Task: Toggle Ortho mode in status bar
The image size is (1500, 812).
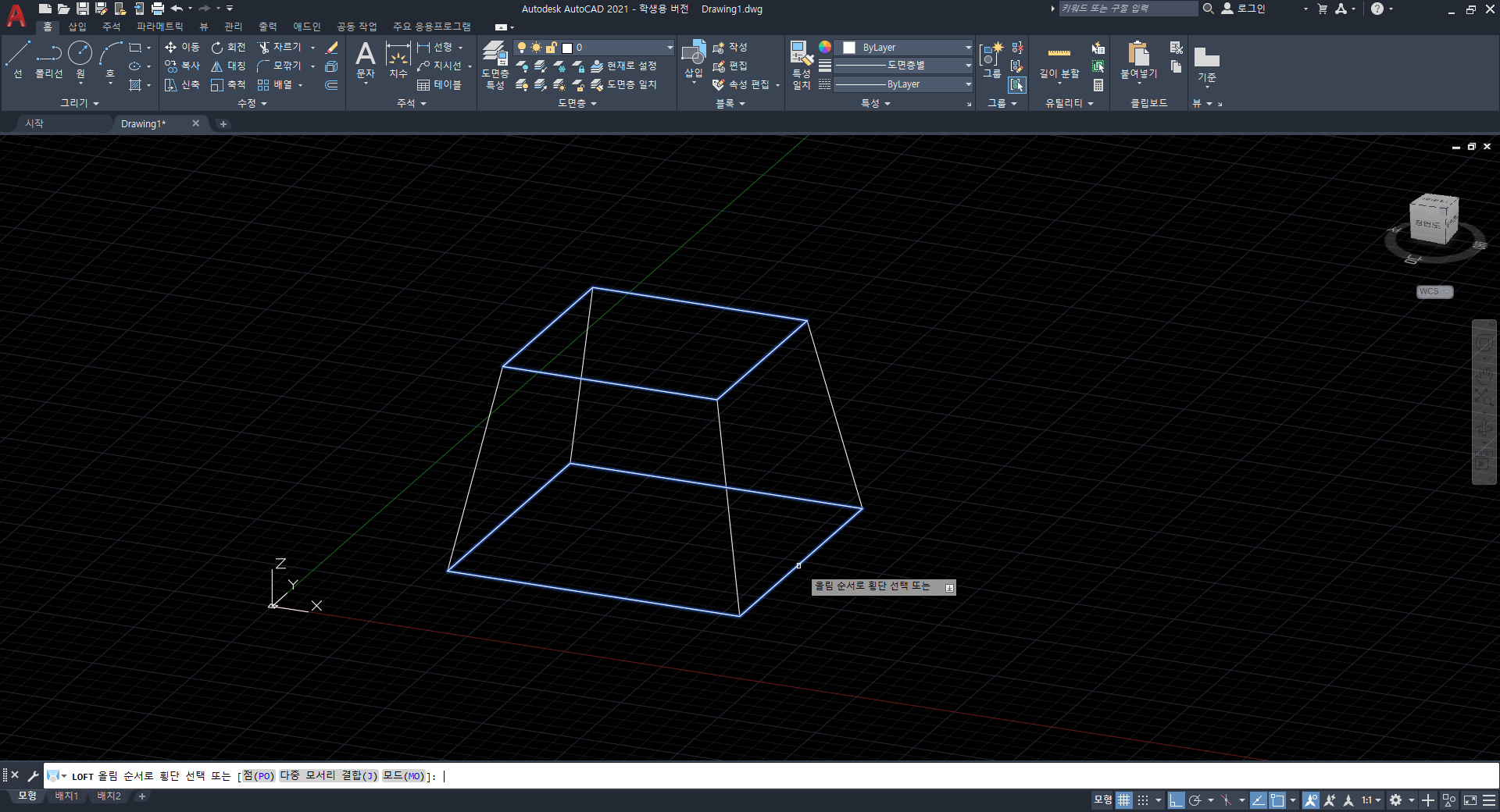Action: (x=1176, y=800)
